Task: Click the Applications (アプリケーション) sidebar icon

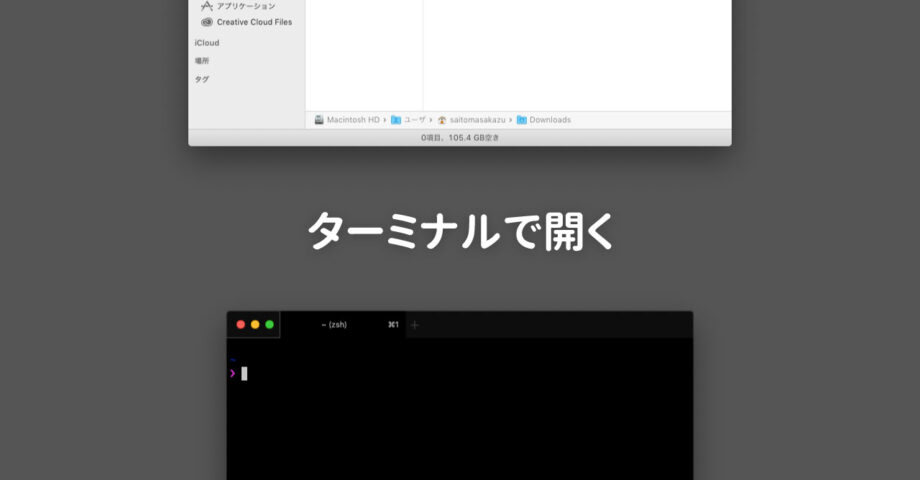Action: click(207, 6)
